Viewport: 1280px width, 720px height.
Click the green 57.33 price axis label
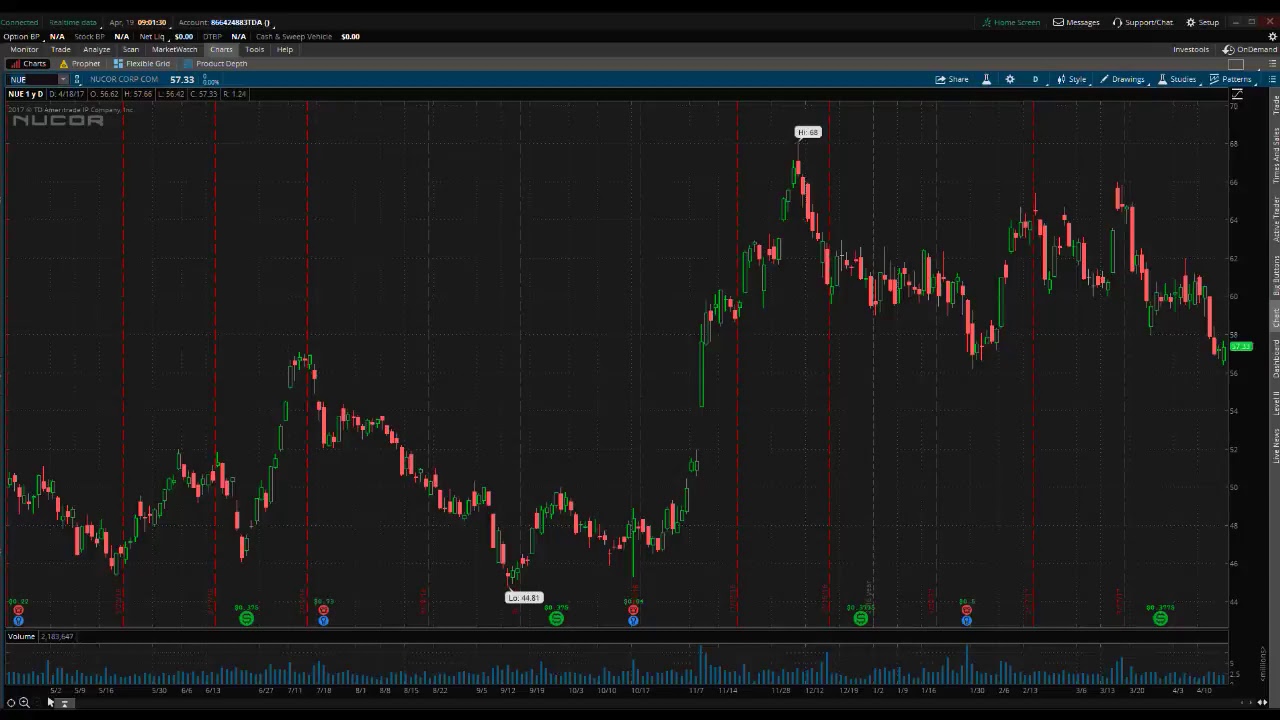pos(1240,347)
